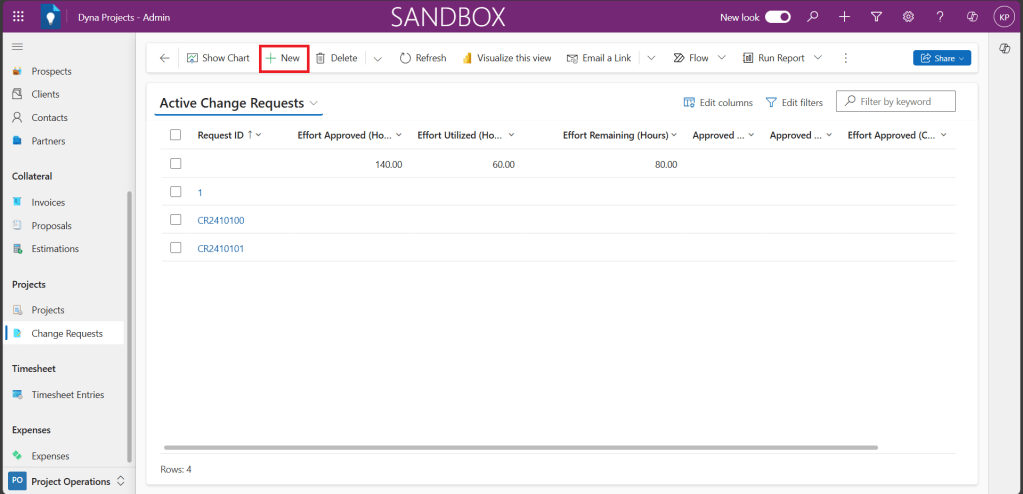Viewport: 1023px width, 494px height.
Task: Open the CR2410101 record link
Action: [221, 248]
